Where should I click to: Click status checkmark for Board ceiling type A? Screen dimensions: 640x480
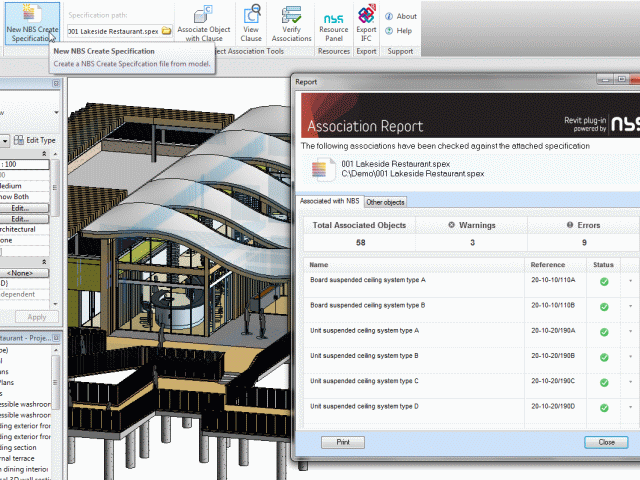[x=604, y=282]
